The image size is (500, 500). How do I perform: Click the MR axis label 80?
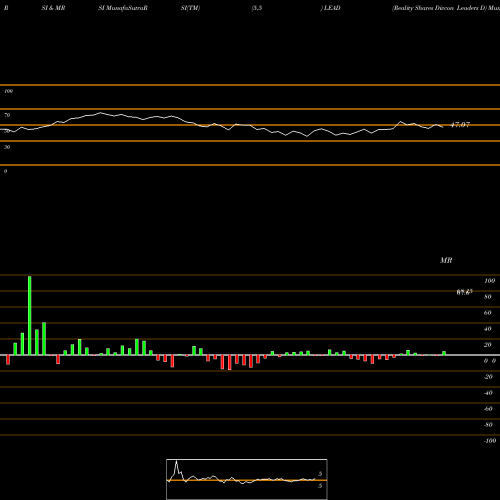488,297
